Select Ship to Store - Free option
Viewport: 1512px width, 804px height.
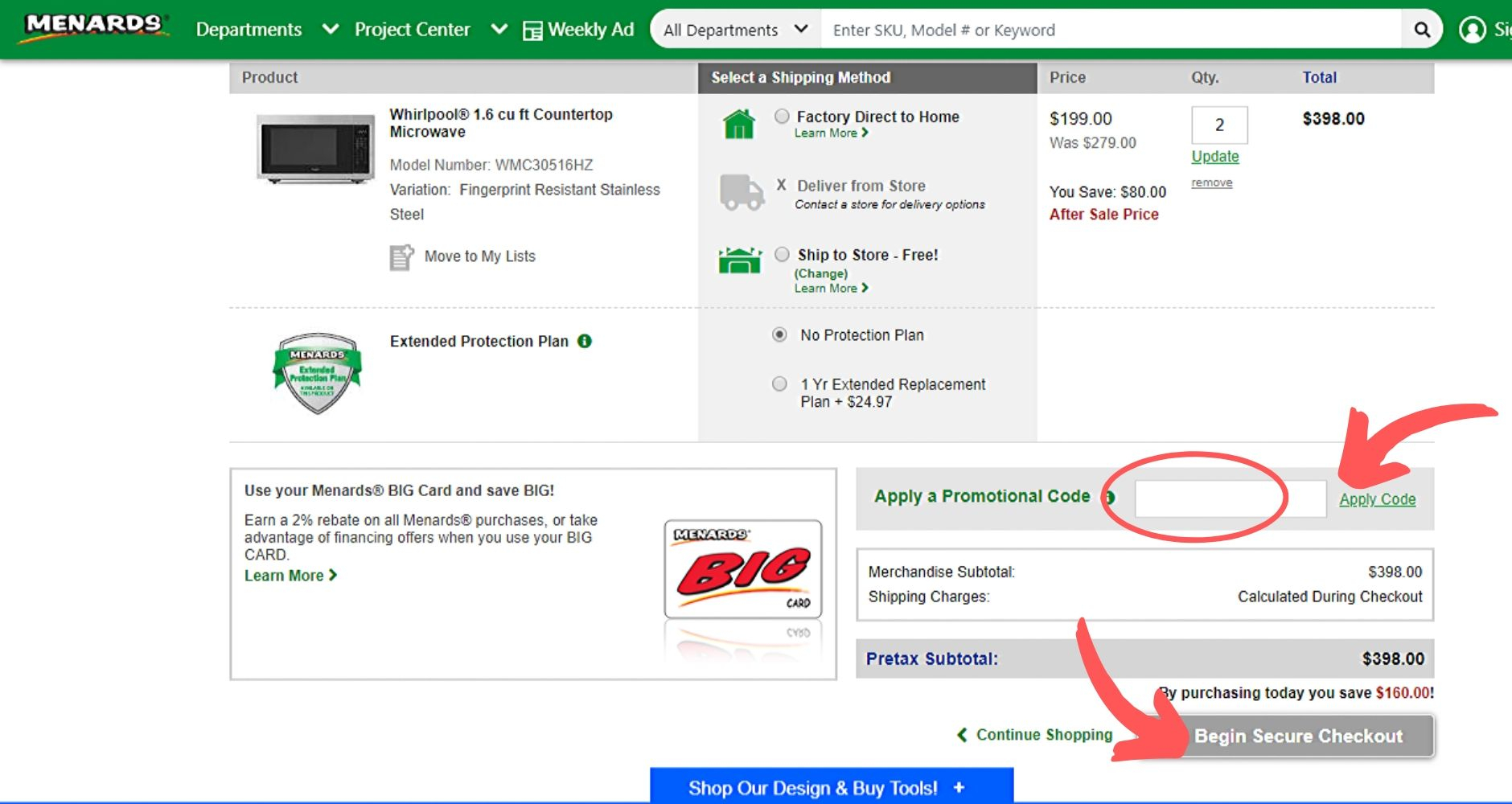click(782, 255)
